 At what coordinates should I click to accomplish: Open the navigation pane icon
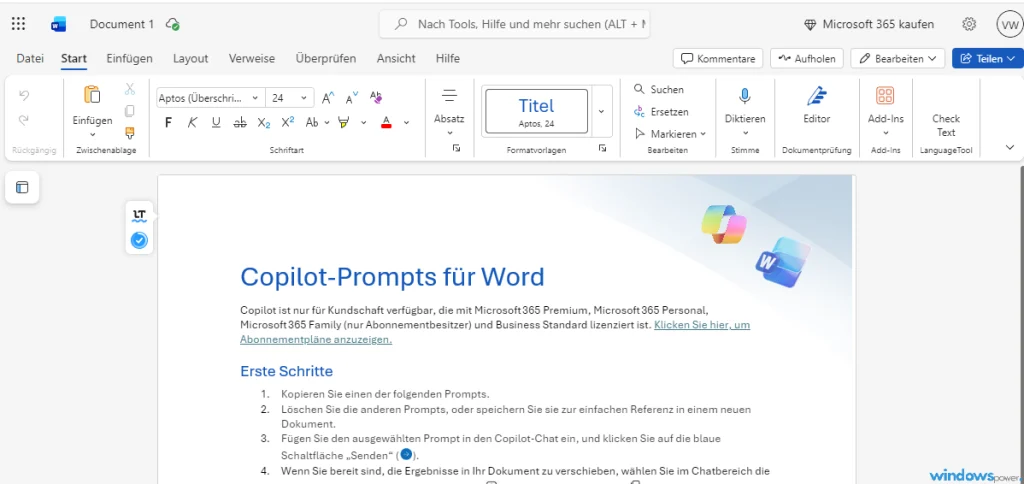pos(22,187)
